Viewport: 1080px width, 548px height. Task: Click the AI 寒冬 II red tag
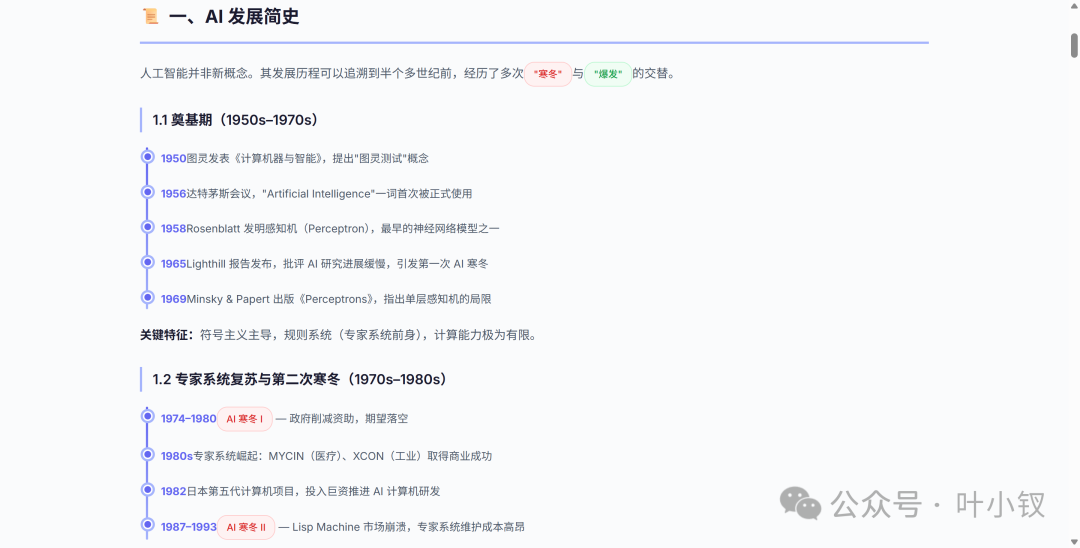coord(246,527)
